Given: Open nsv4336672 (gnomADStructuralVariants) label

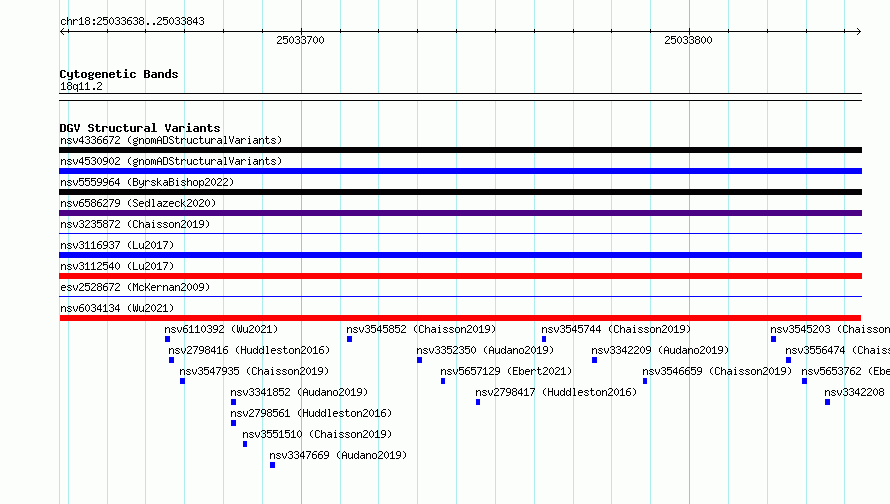Looking at the screenshot, I should coord(171,140).
